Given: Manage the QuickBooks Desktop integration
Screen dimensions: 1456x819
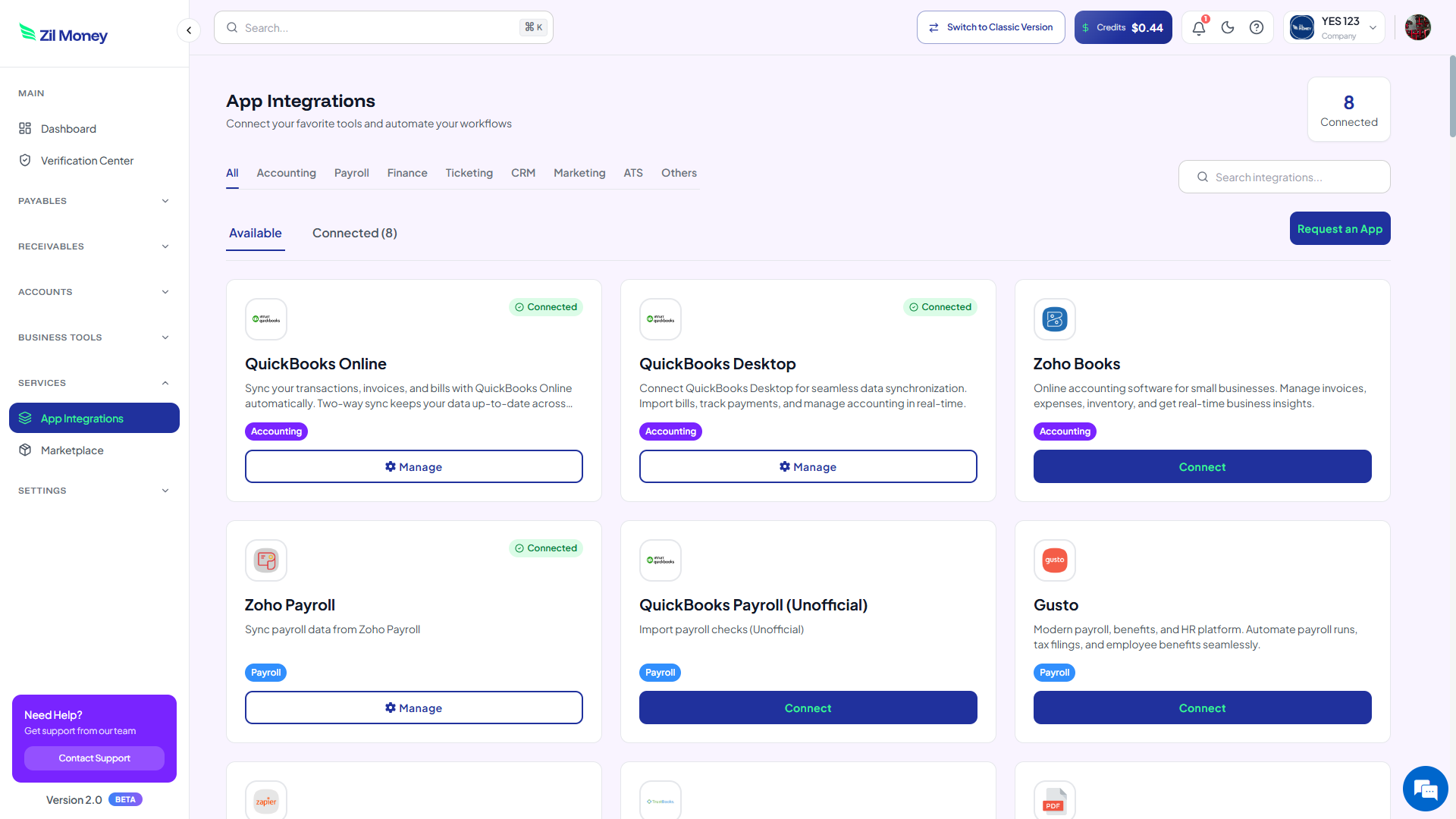Looking at the screenshot, I should 808,466.
